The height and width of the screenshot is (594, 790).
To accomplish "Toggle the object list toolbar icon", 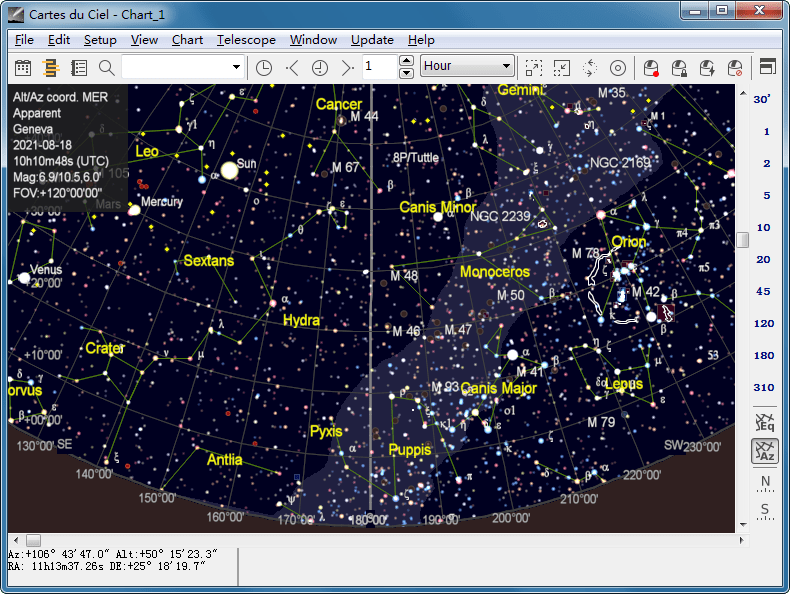I will tap(79, 68).
